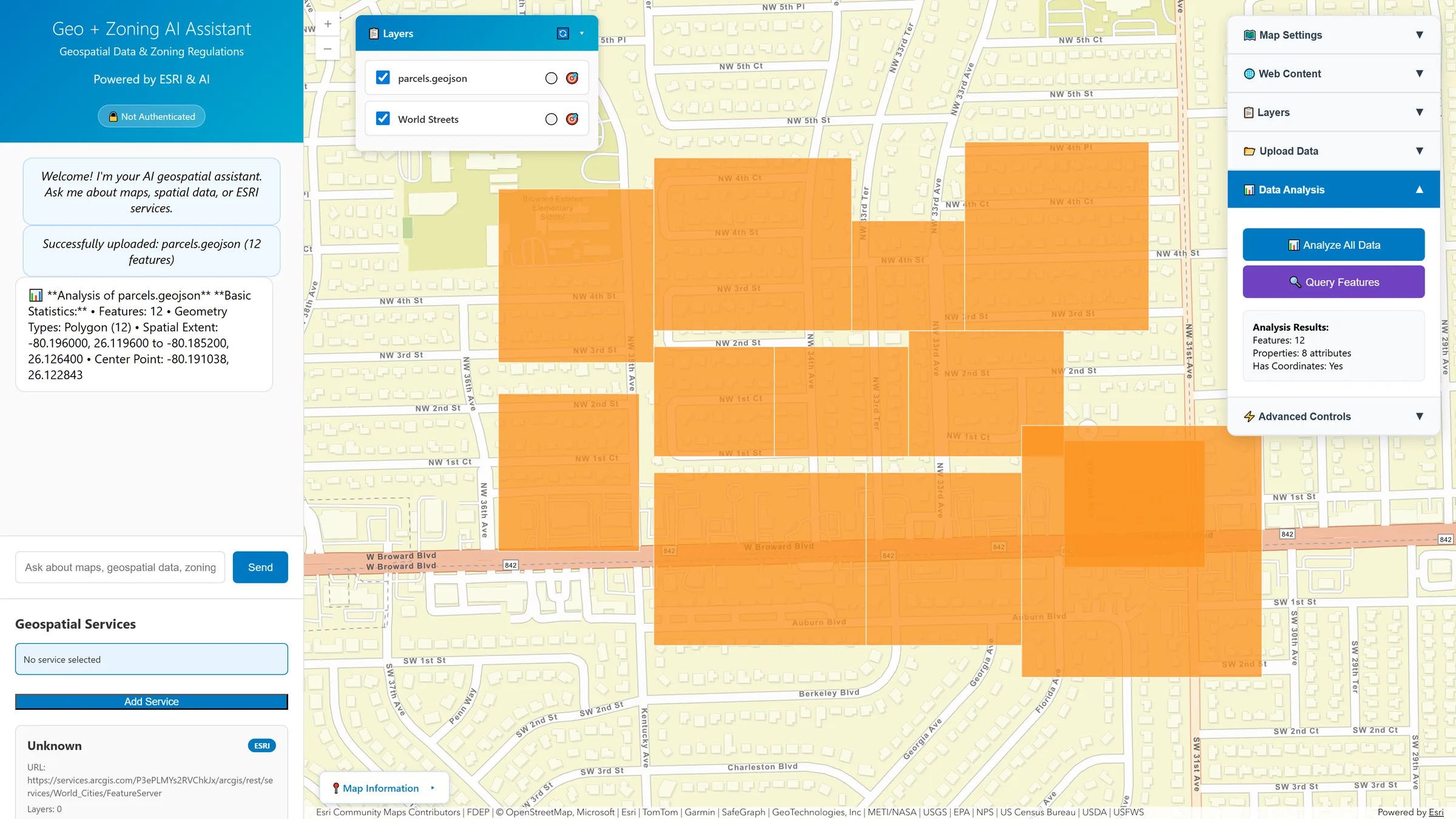Click the Query Features button

pos(1333,282)
